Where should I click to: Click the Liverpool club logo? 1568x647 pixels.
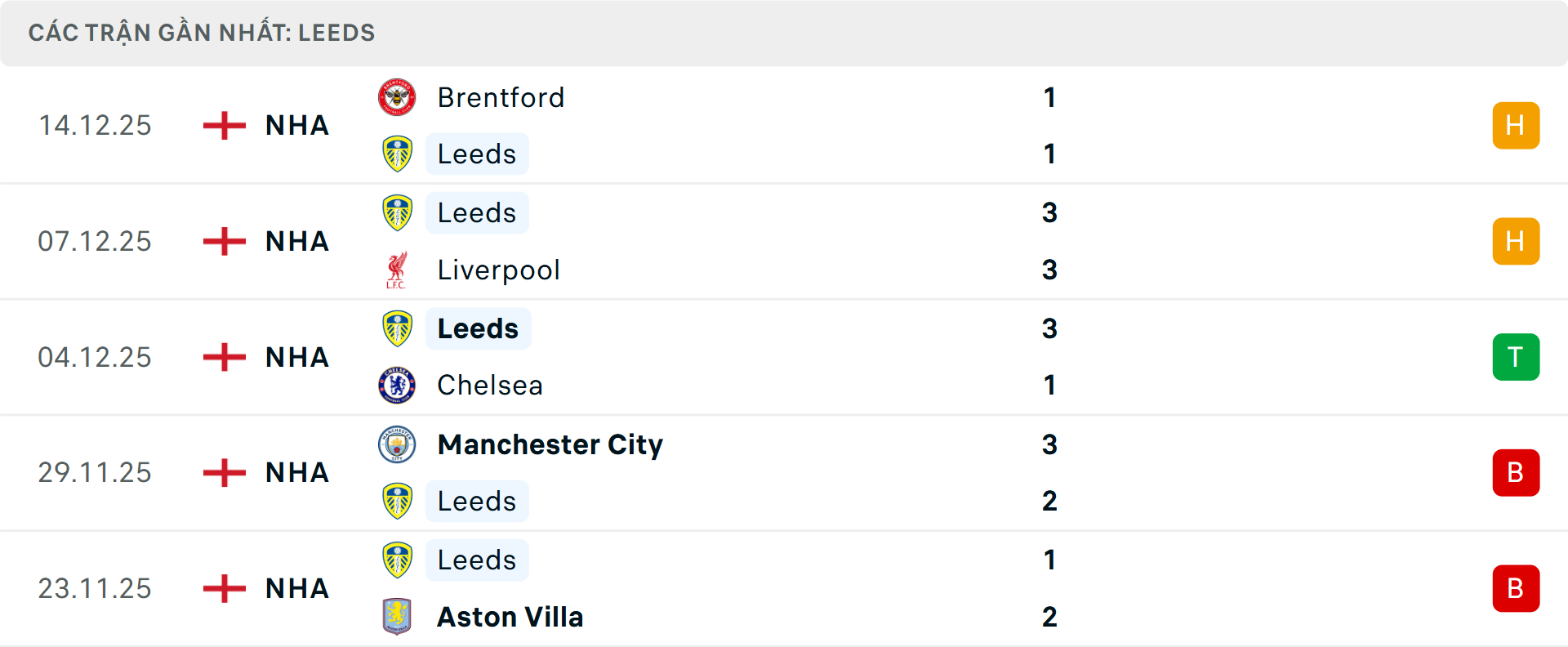pyautogui.click(x=397, y=270)
